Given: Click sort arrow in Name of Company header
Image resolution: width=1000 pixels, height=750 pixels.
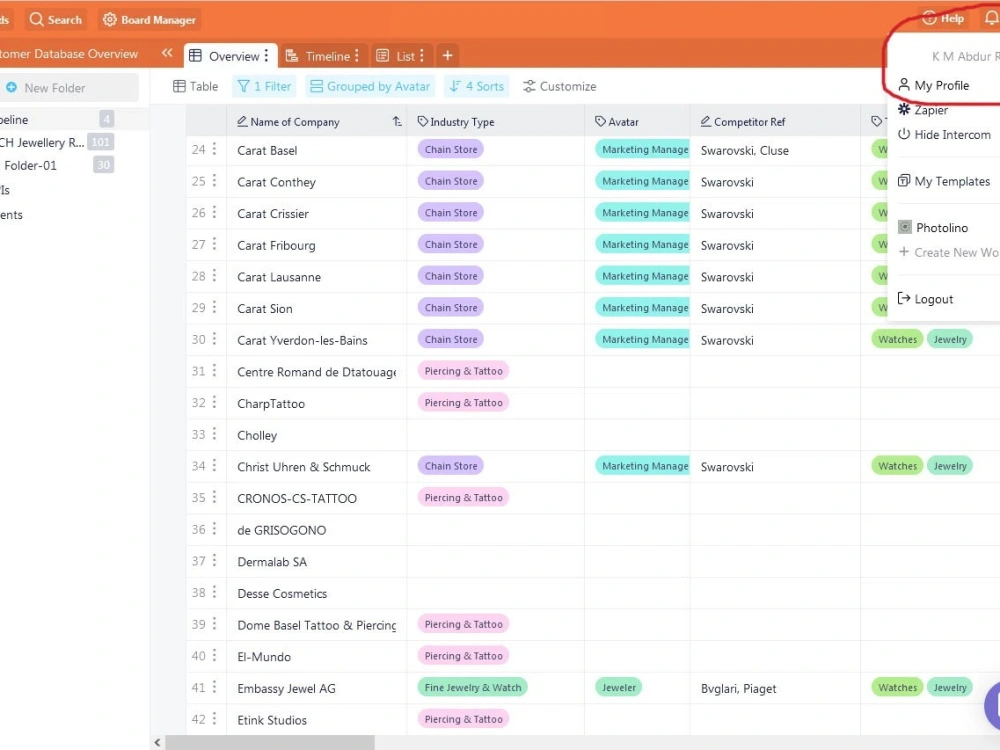Looking at the screenshot, I should 397,122.
